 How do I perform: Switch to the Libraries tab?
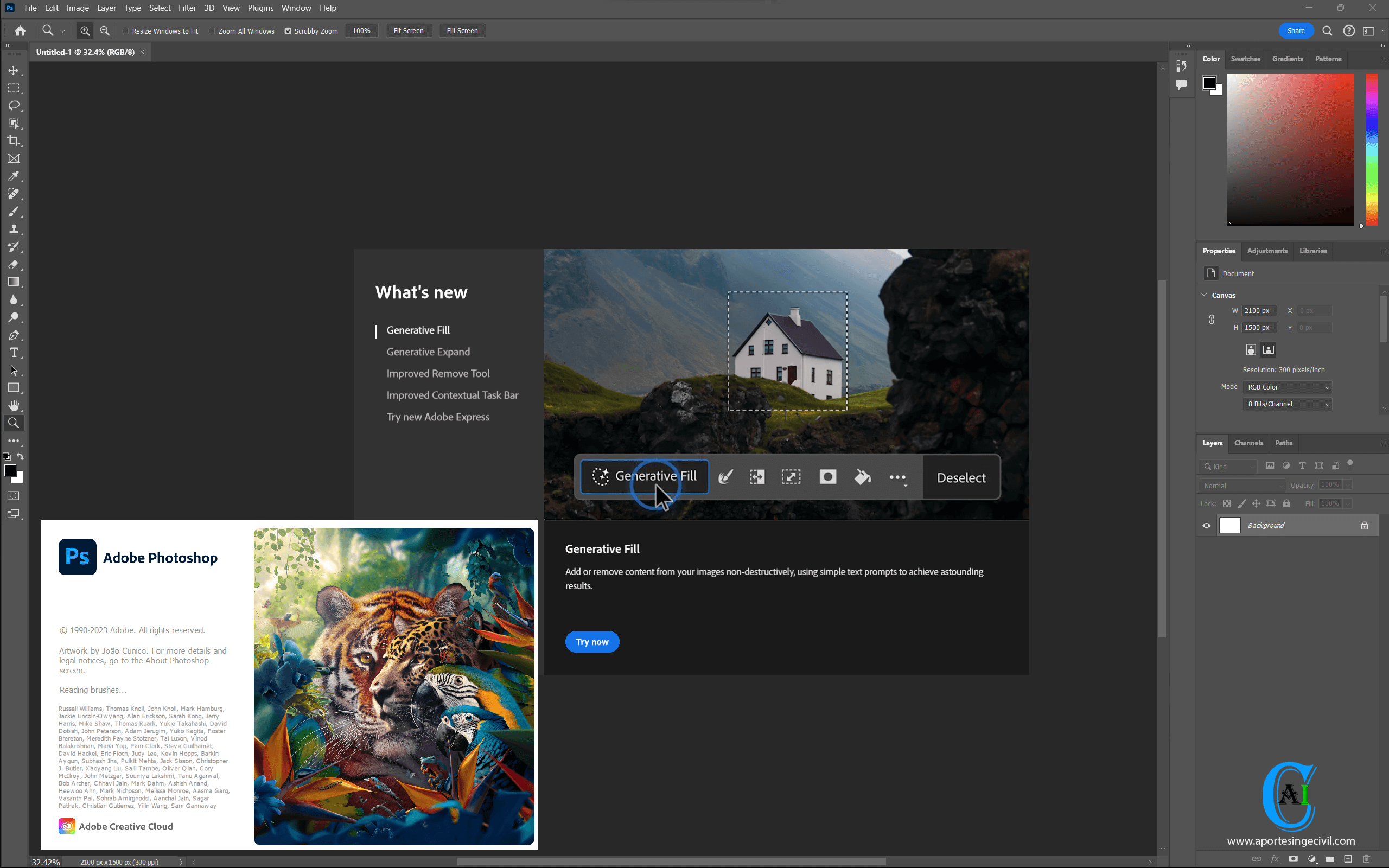click(x=1313, y=251)
